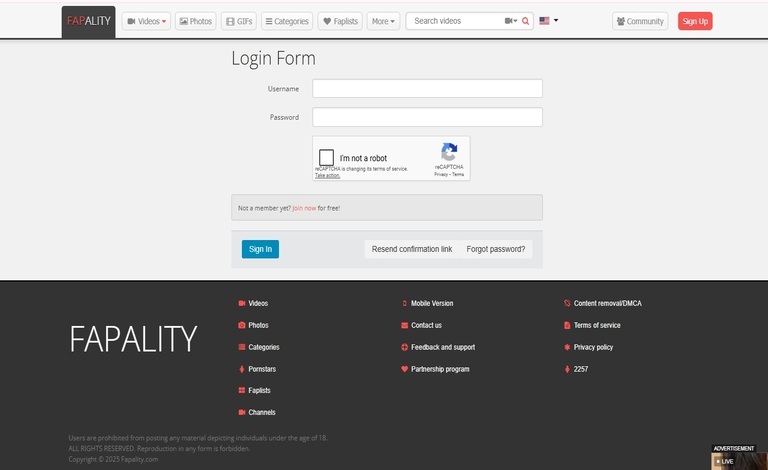Click the reCAPTCHA logo icon
Screen dimensions: 768x470
[x=449, y=152]
